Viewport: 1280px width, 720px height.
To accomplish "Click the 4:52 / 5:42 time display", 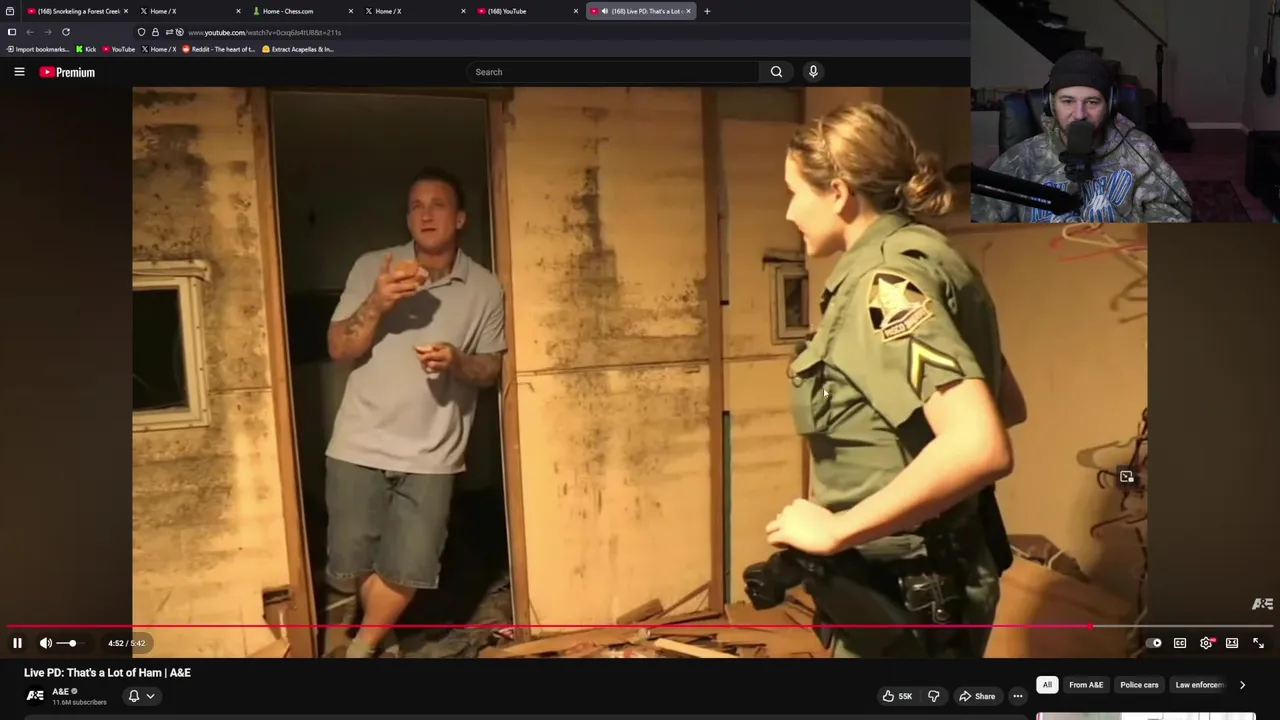I will click(126, 643).
